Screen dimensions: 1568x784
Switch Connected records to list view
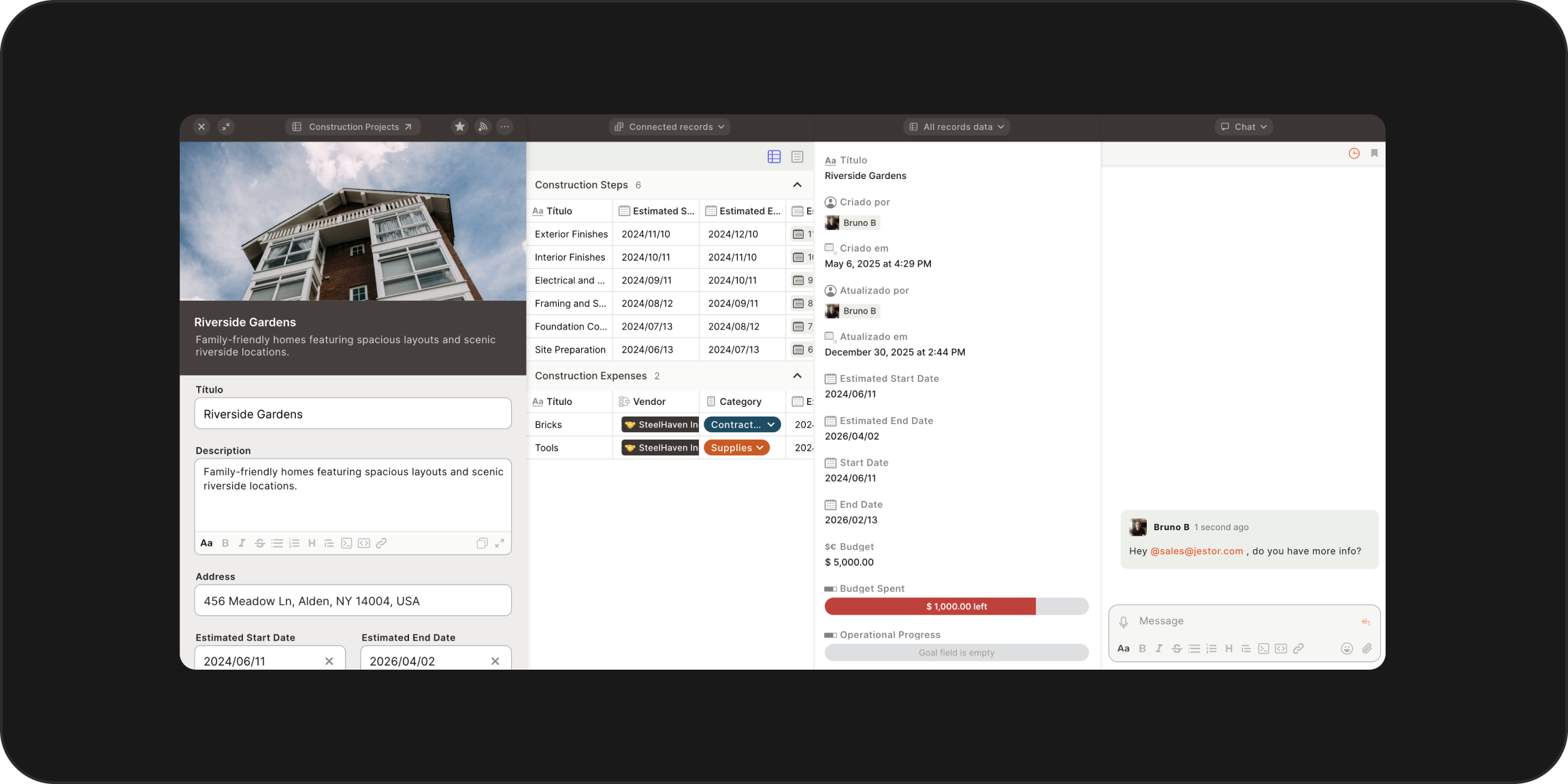tap(796, 157)
